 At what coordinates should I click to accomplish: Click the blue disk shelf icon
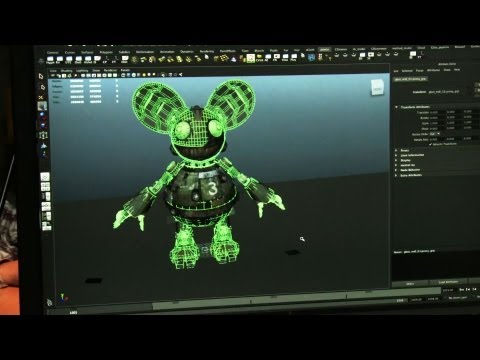coord(311,57)
